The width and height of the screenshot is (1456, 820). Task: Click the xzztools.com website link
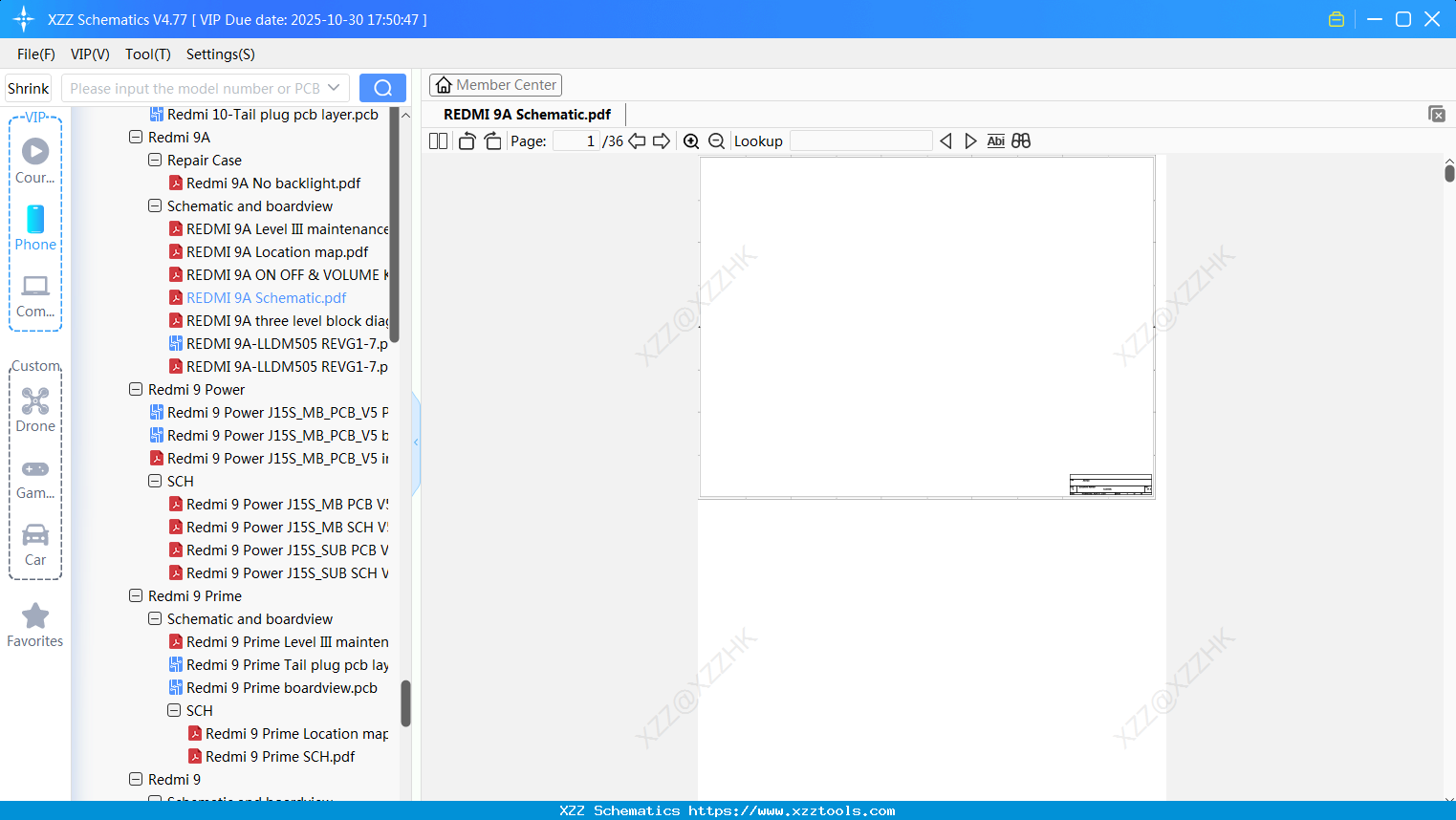click(792, 810)
